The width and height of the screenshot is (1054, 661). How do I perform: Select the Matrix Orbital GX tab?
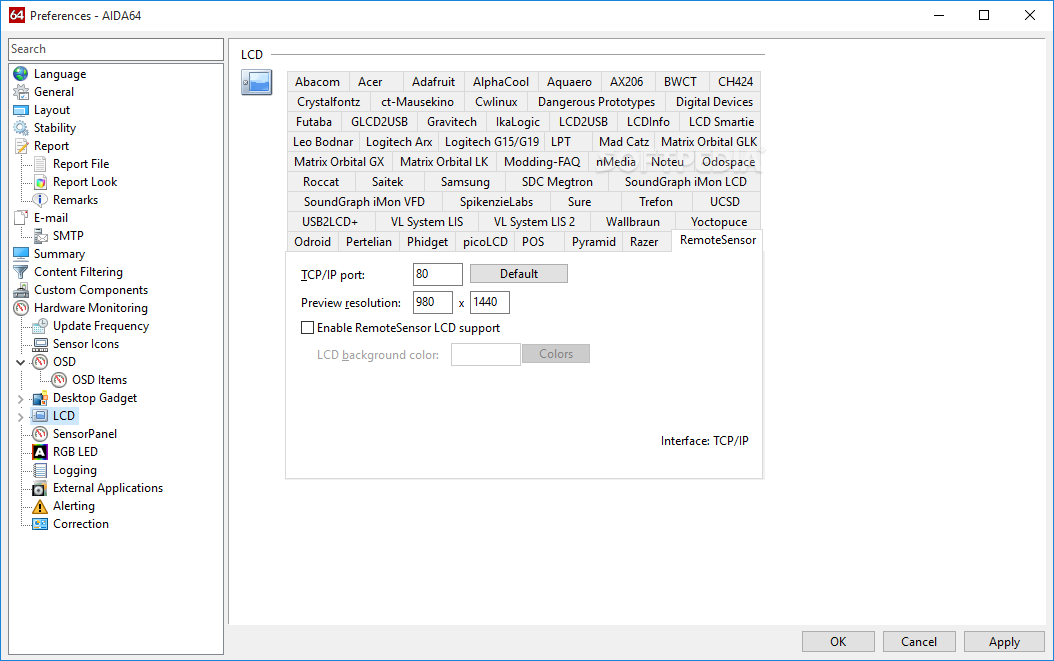tap(339, 161)
